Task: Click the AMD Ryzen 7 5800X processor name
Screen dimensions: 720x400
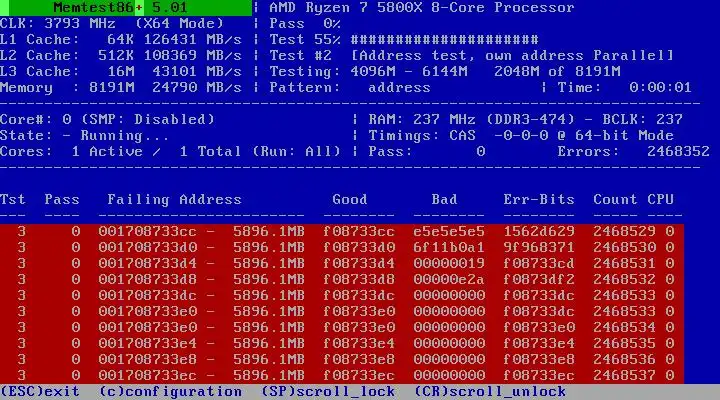Action: [x=422, y=8]
